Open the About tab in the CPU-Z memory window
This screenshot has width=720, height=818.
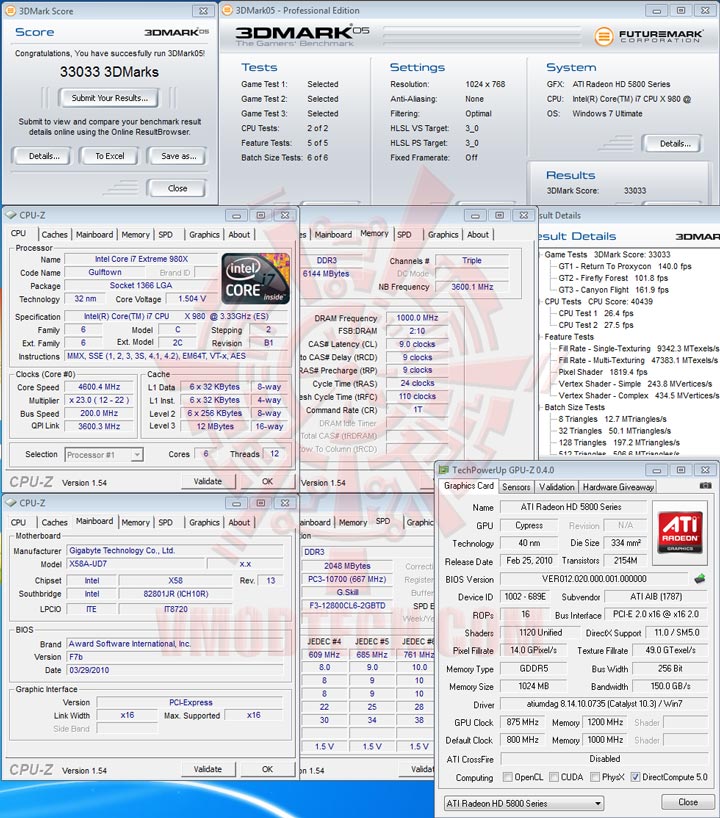(478, 235)
